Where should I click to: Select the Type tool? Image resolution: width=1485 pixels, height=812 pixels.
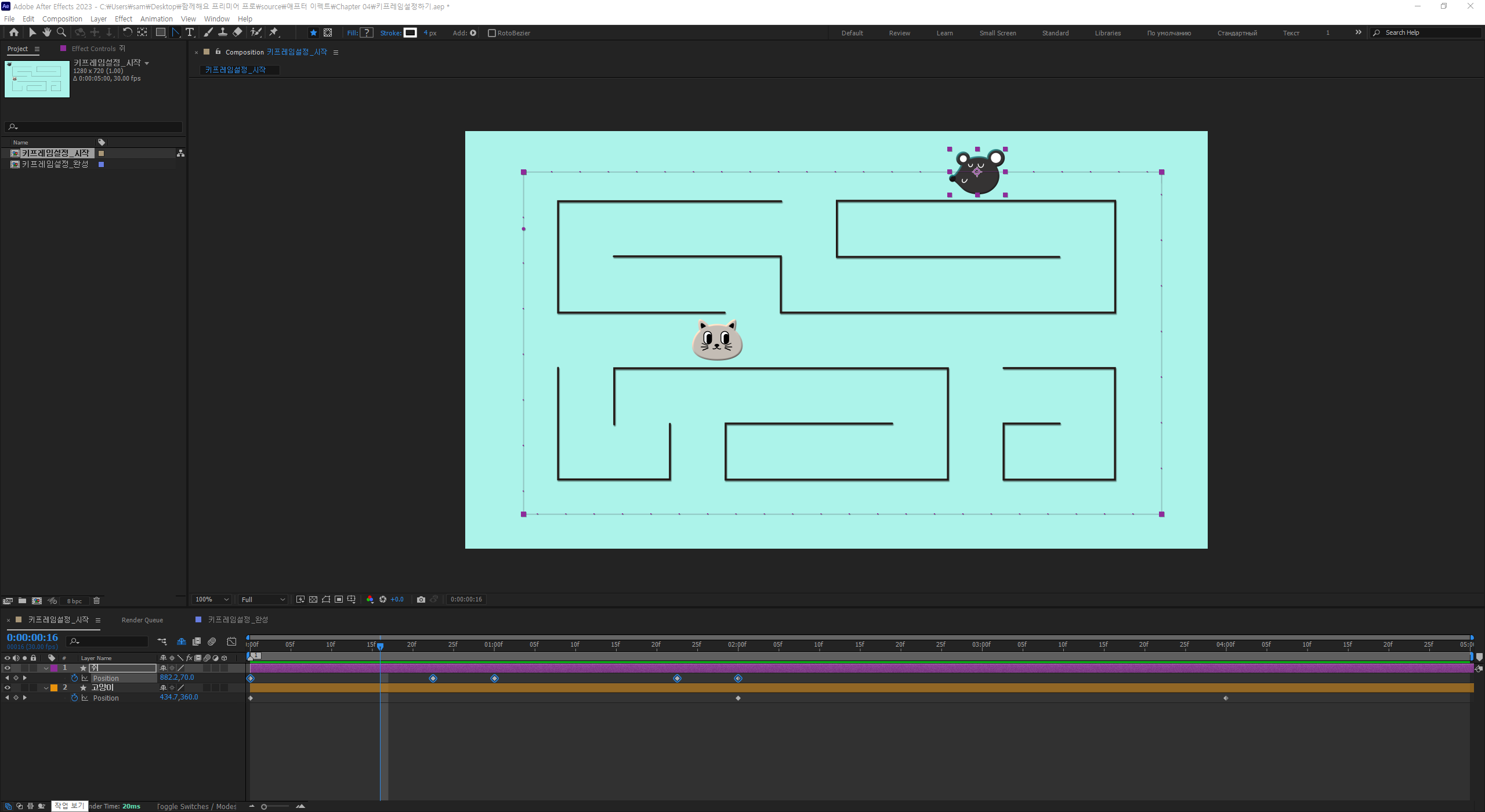pyautogui.click(x=190, y=32)
